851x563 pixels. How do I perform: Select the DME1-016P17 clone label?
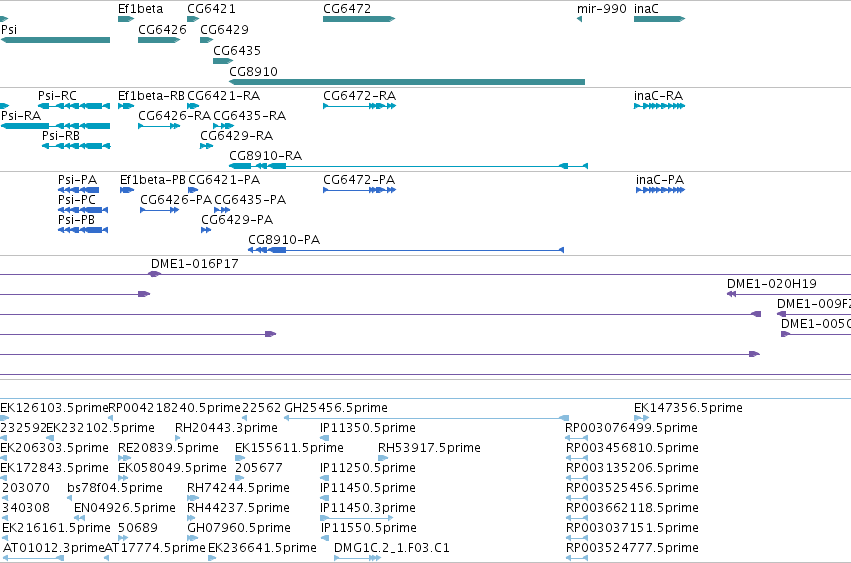coord(195,263)
